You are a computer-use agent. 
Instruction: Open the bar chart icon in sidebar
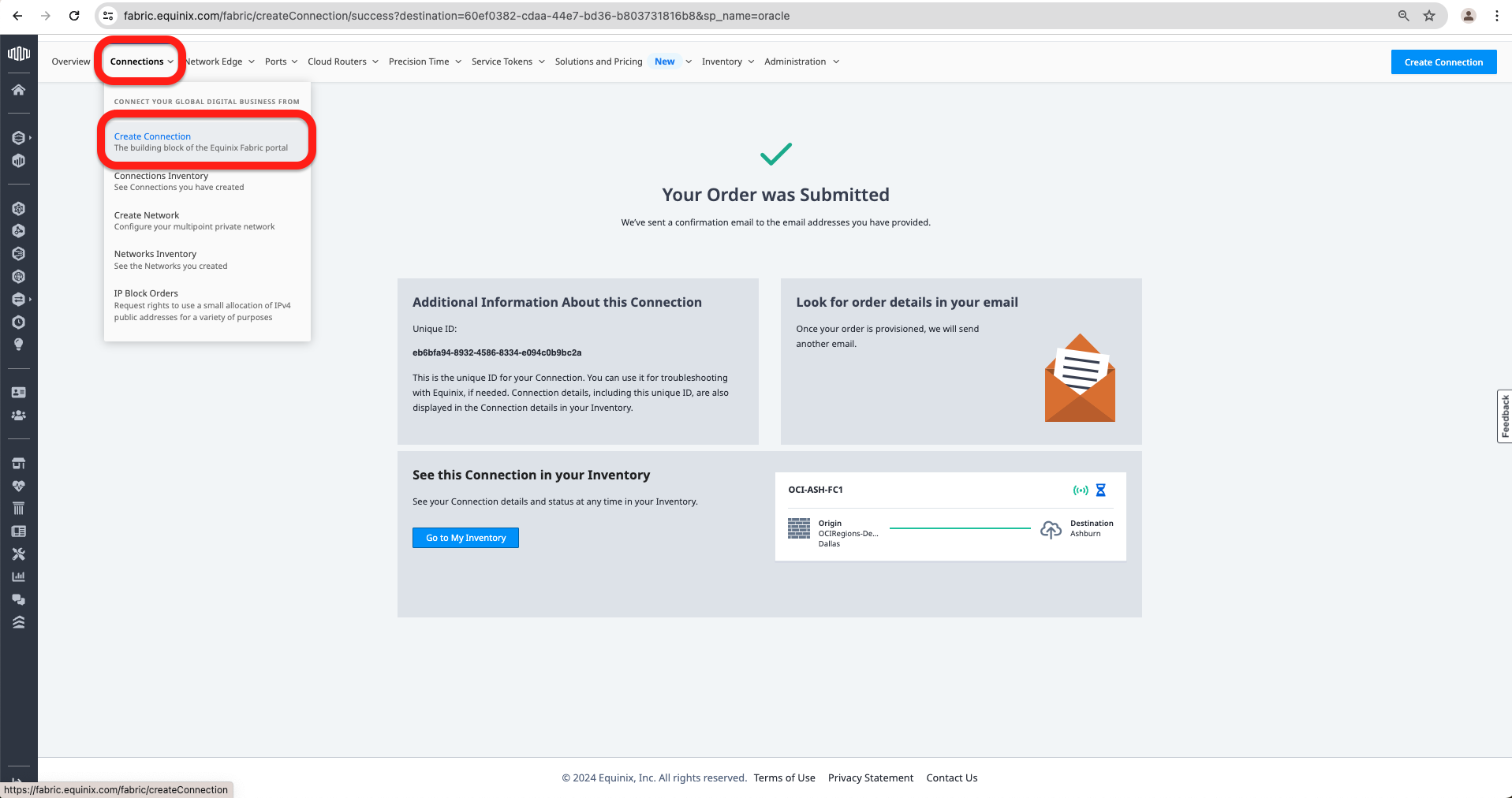coord(18,576)
